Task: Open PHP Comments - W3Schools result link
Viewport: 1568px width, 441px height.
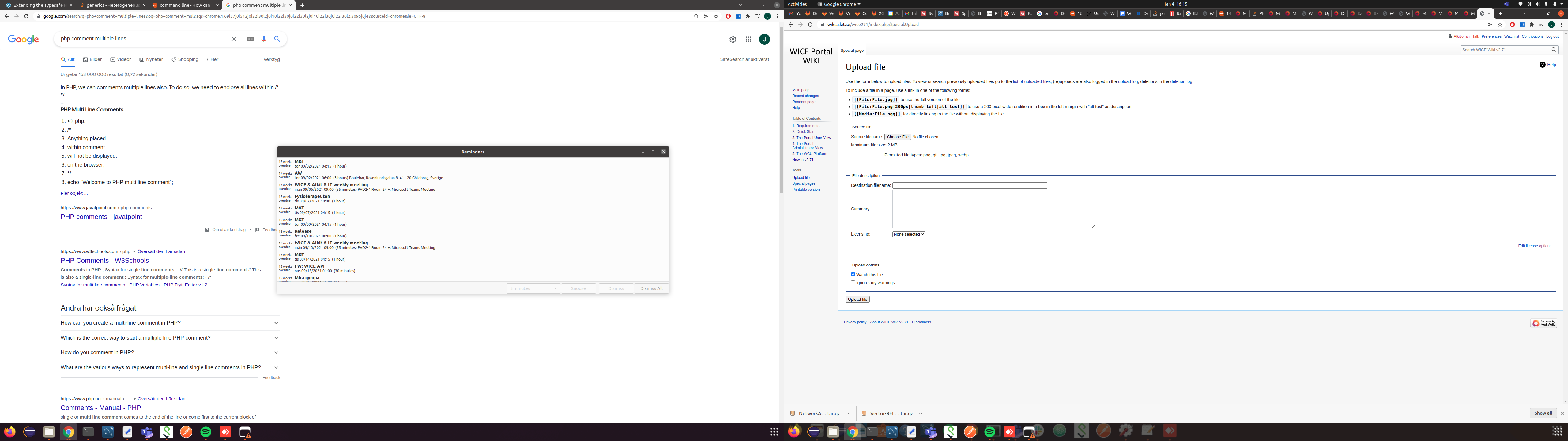Action: [x=105, y=260]
